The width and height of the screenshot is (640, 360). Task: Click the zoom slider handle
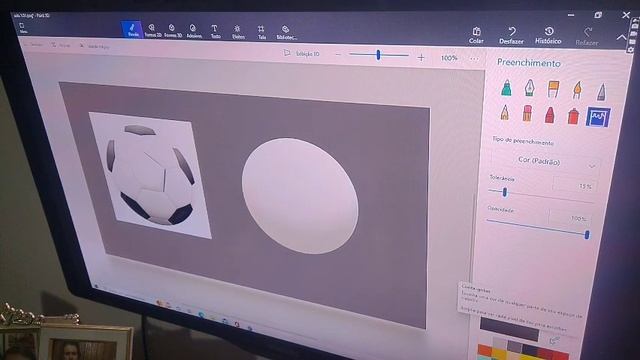pyautogui.click(x=378, y=55)
